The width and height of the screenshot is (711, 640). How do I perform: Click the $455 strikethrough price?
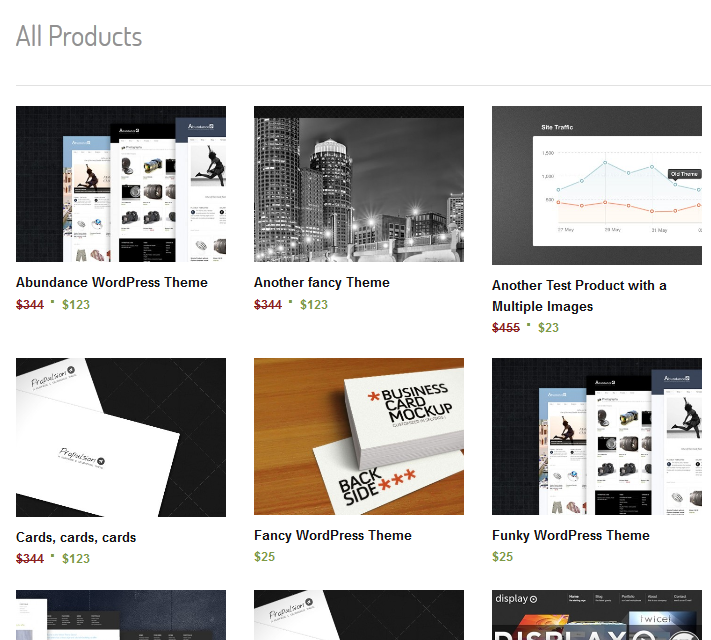point(506,327)
